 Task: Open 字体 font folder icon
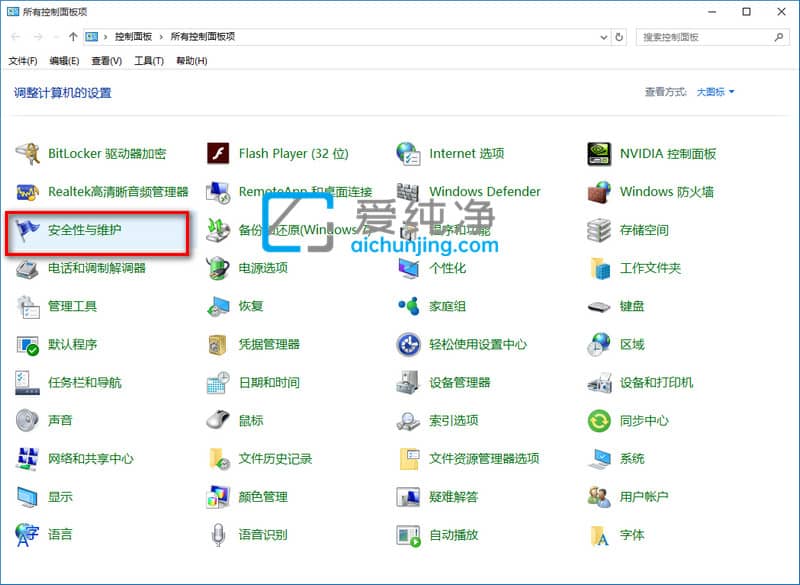(x=599, y=535)
